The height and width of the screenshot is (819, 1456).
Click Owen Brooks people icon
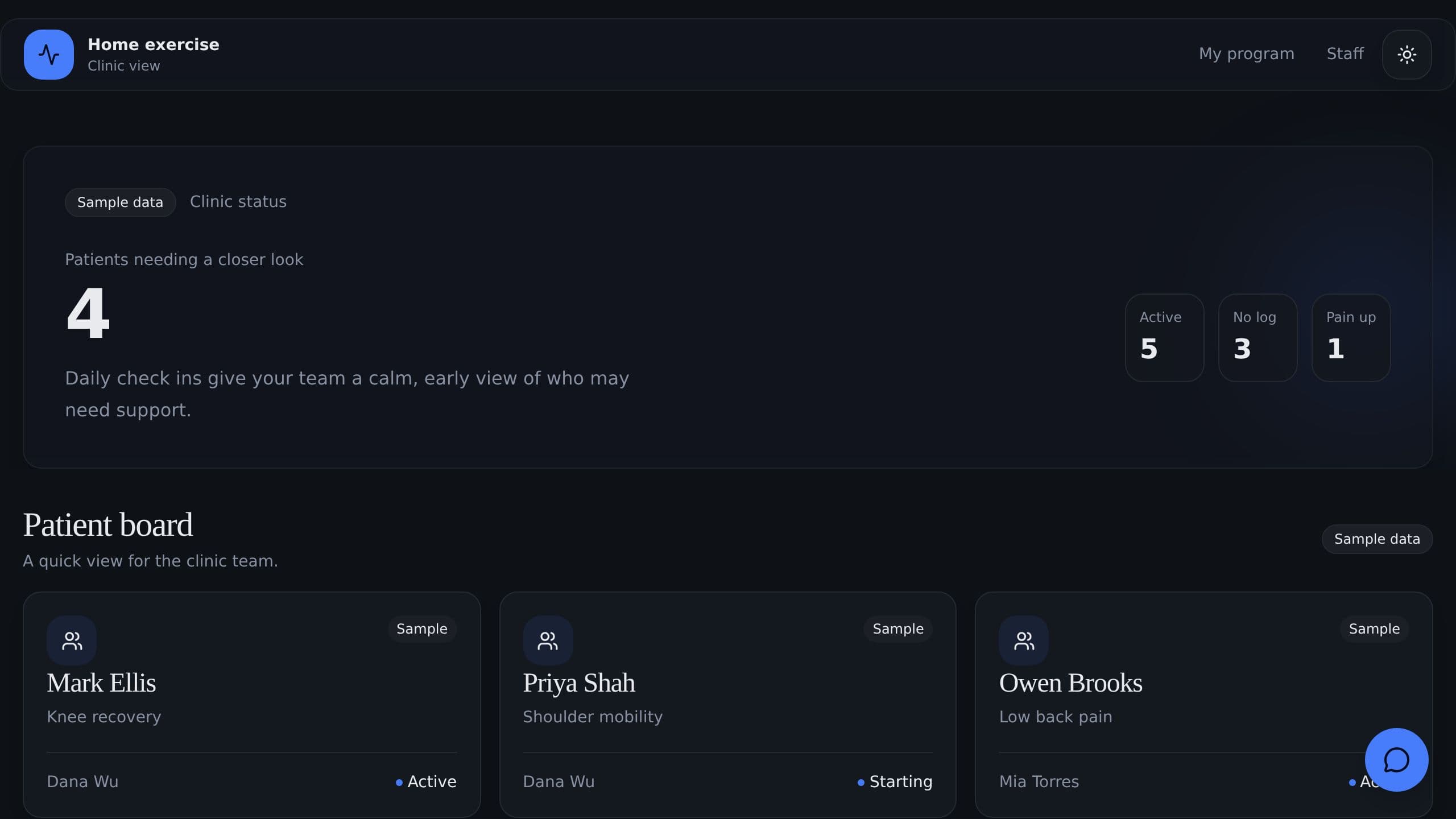pos(1024,640)
